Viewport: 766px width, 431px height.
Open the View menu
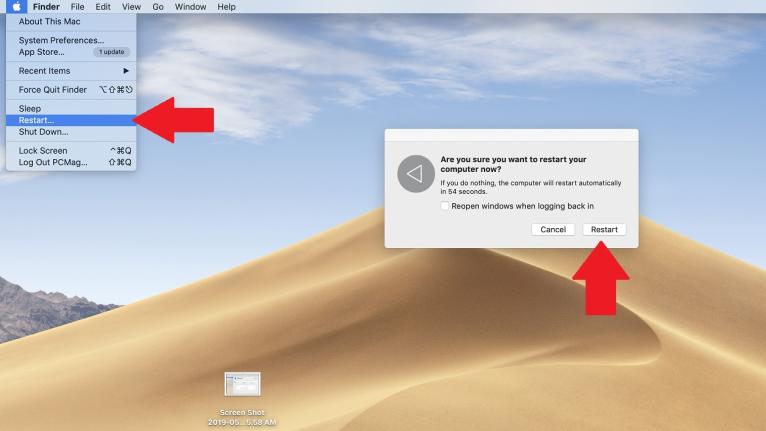[x=131, y=7]
